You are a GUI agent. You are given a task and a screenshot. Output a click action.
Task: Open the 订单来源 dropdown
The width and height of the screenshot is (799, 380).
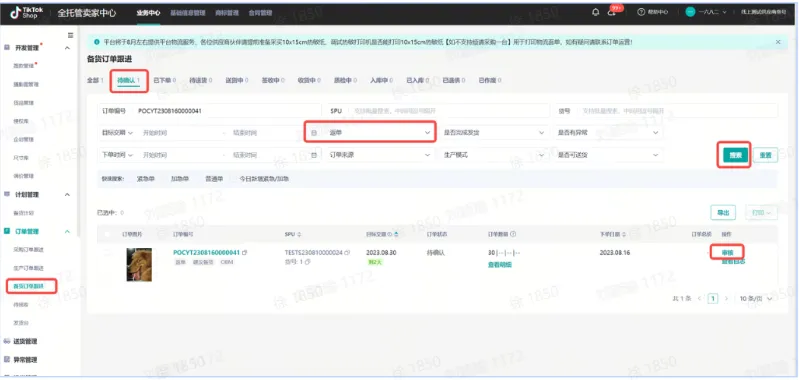[x=380, y=155]
